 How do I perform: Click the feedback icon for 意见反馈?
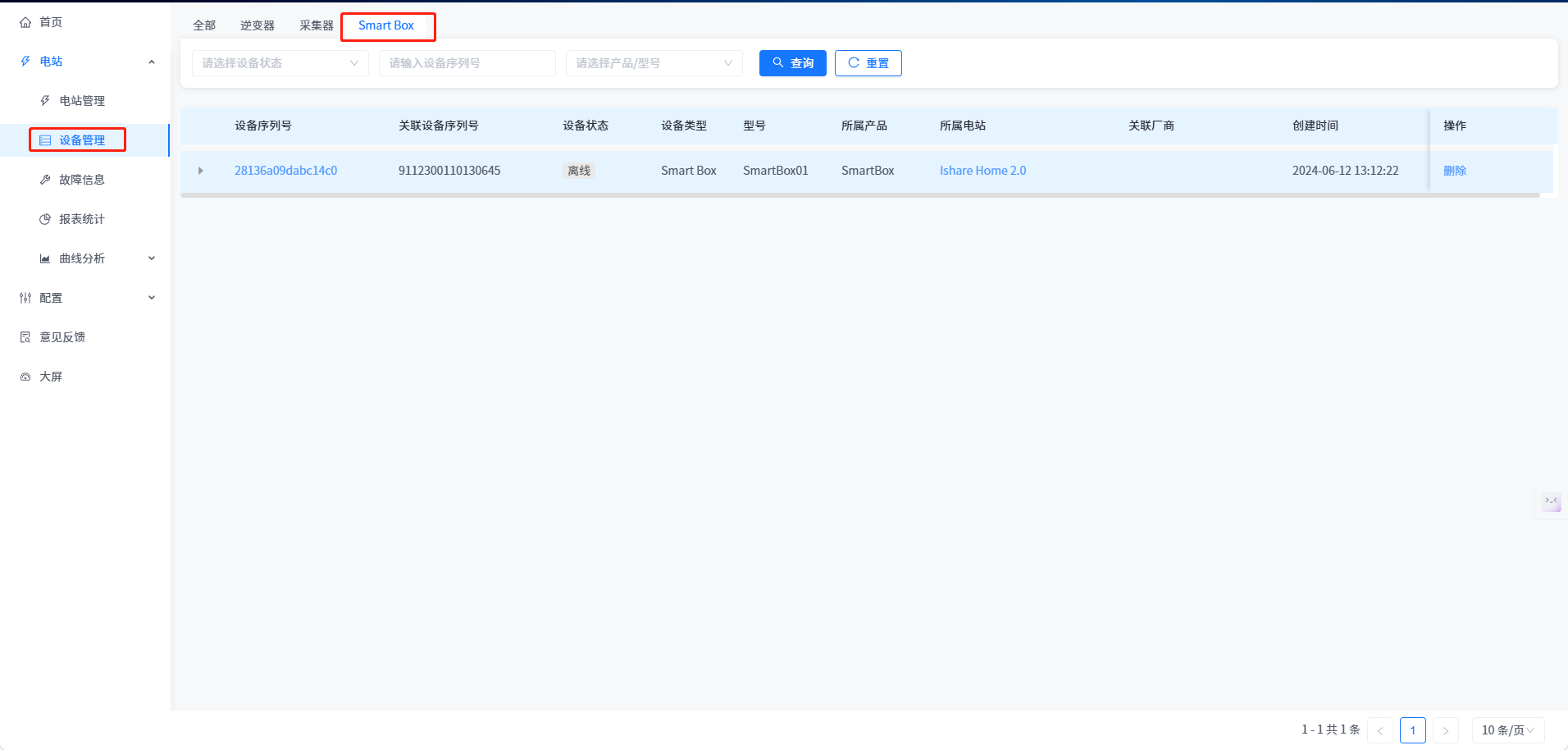point(25,337)
